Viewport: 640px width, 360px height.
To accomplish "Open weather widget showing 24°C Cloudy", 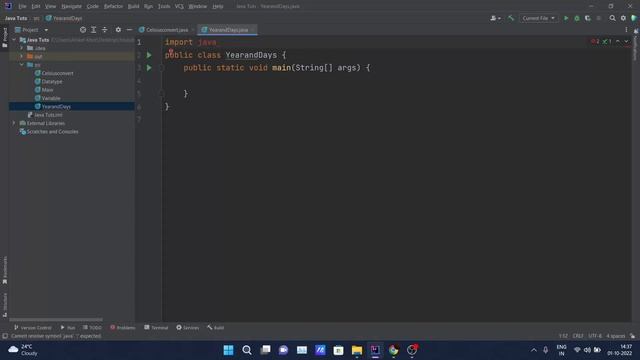I will click(x=24, y=350).
